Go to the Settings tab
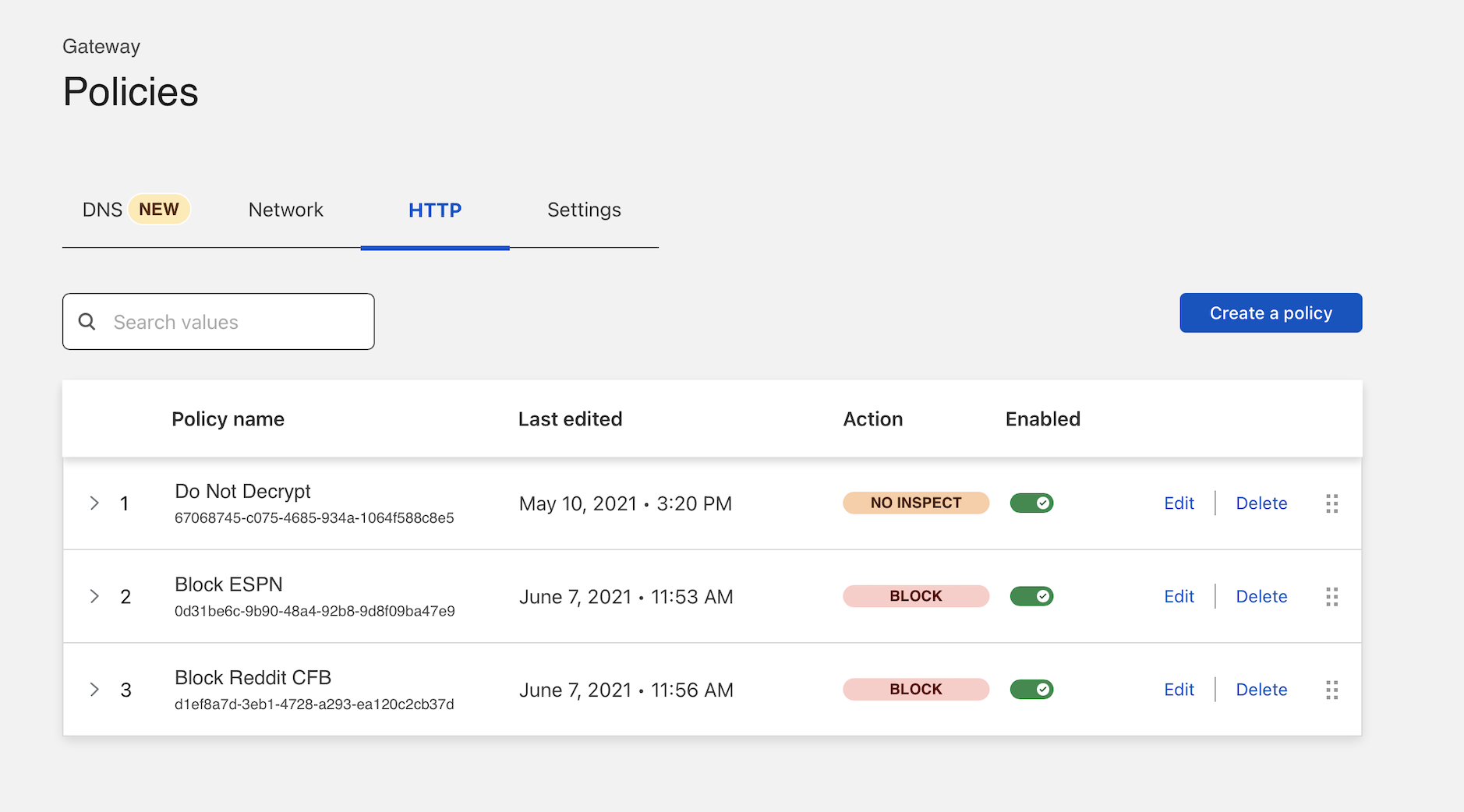 (x=584, y=210)
